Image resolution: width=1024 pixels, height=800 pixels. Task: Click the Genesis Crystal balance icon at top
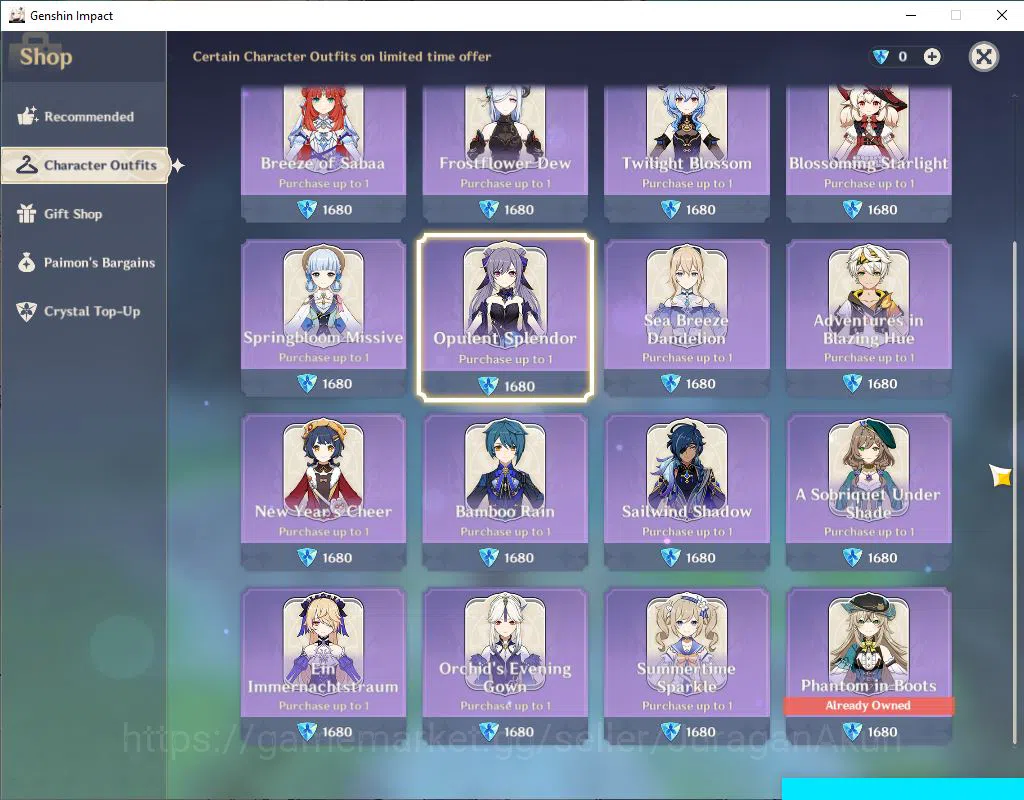(x=881, y=57)
